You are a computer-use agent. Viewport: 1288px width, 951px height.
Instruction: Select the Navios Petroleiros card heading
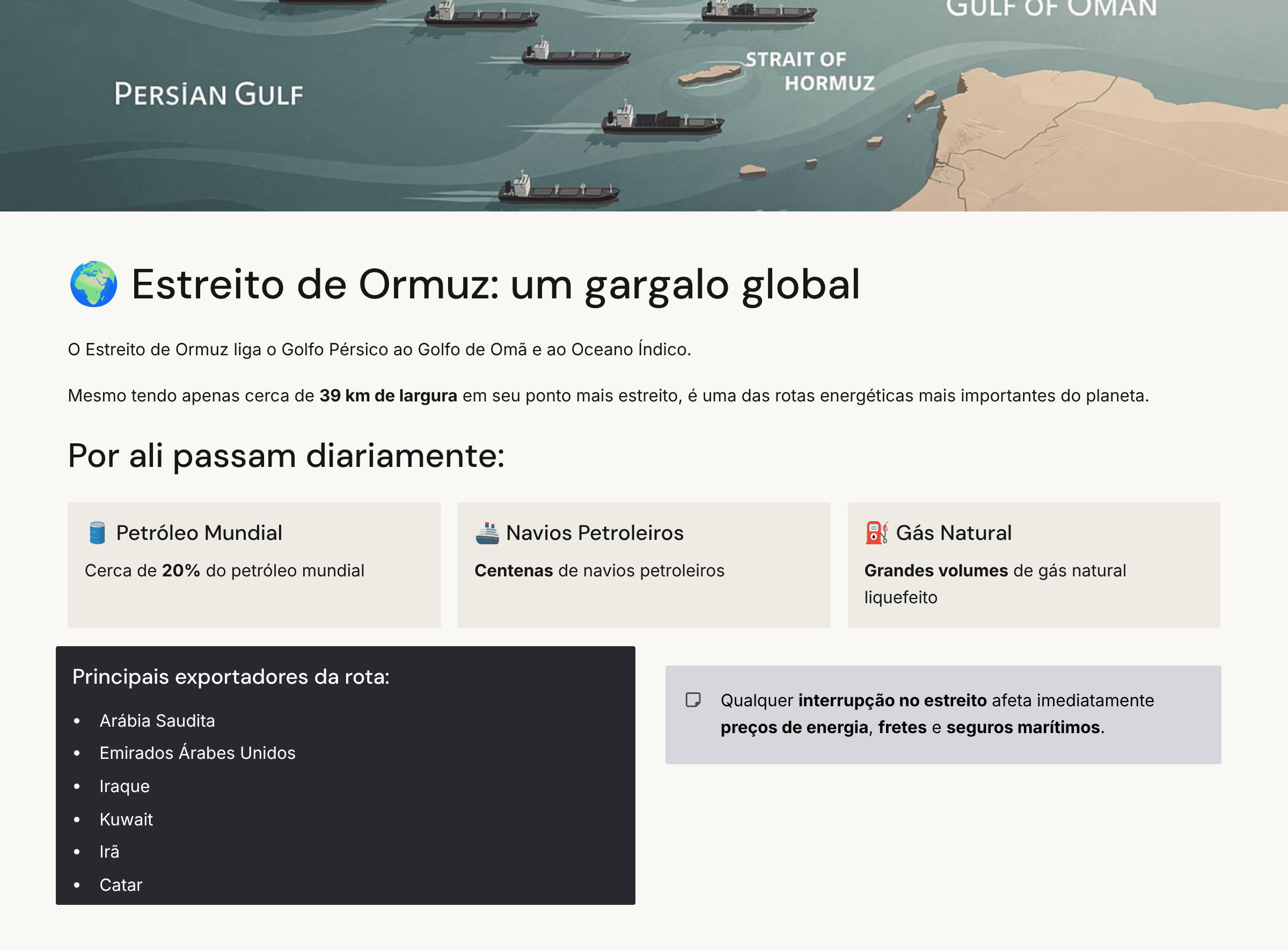pyautogui.click(x=595, y=533)
